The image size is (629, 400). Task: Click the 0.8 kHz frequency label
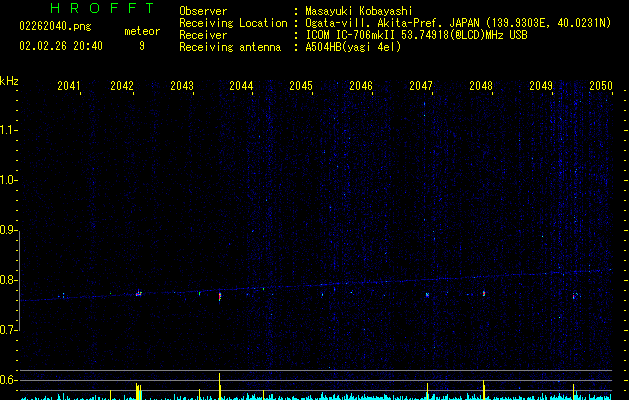point(8,280)
